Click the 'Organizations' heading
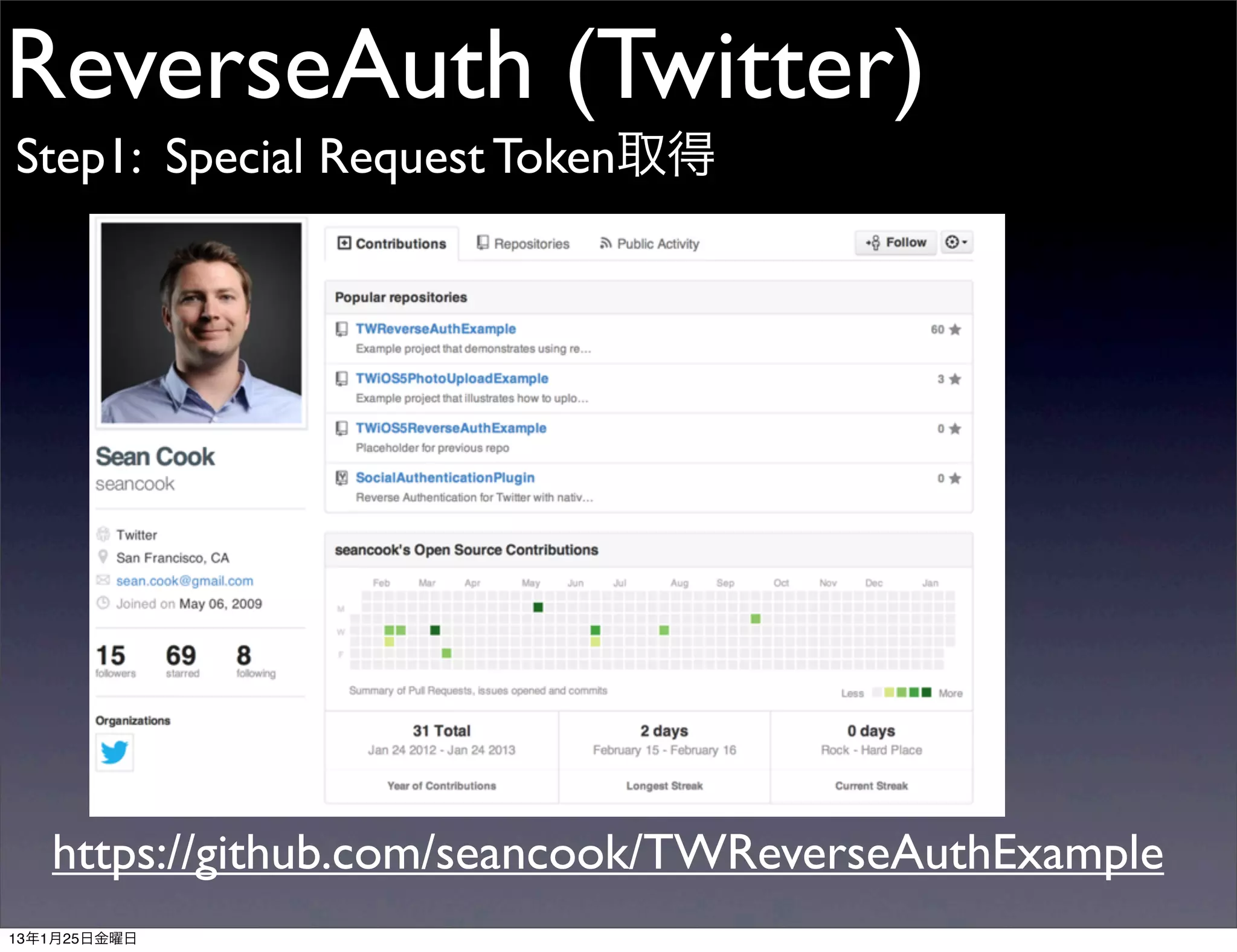Screen dimensions: 1237x952 pyautogui.click(x=133, y=721)
